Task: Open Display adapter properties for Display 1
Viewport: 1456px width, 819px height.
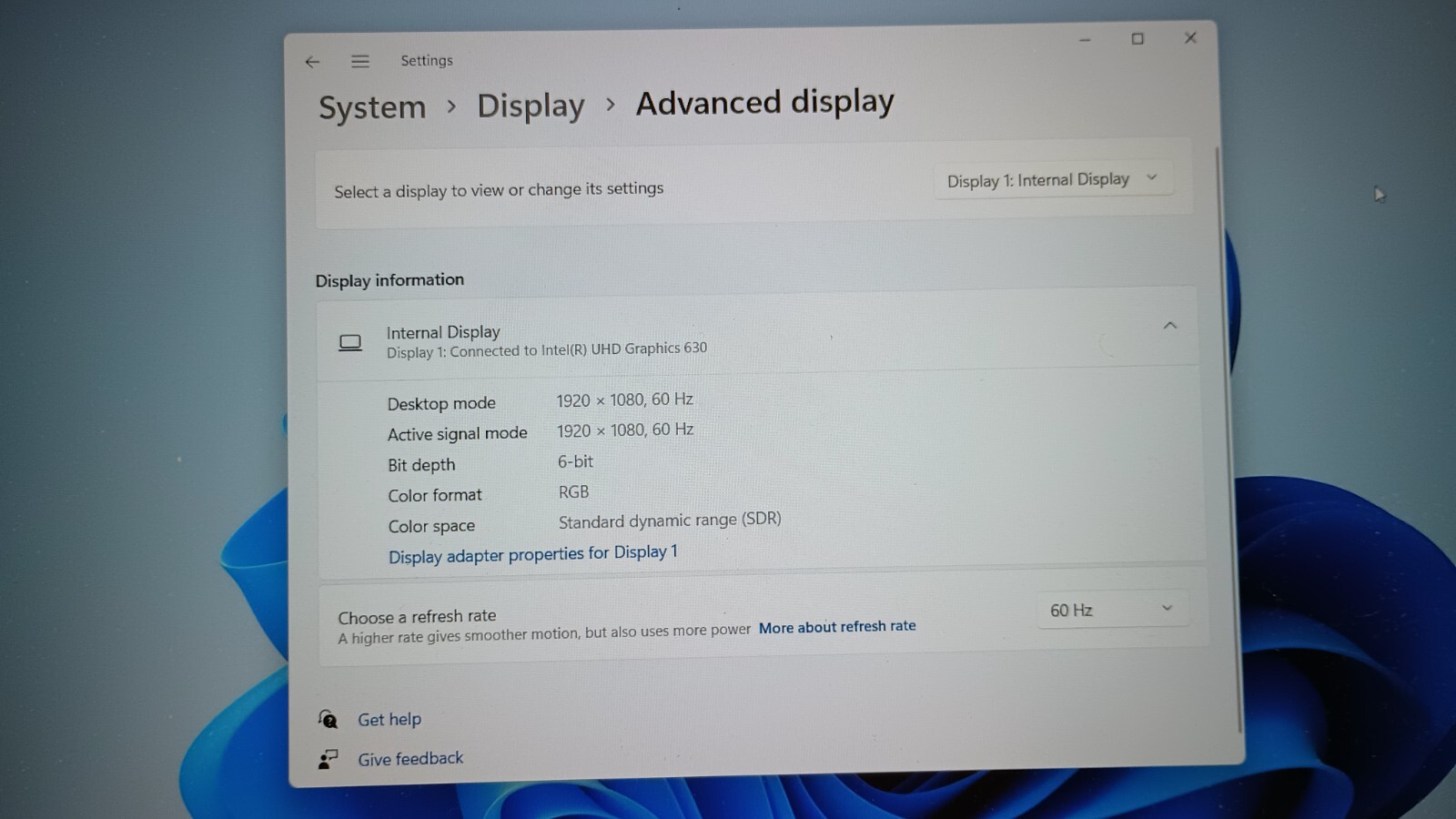Action: (x=533, y=554)
